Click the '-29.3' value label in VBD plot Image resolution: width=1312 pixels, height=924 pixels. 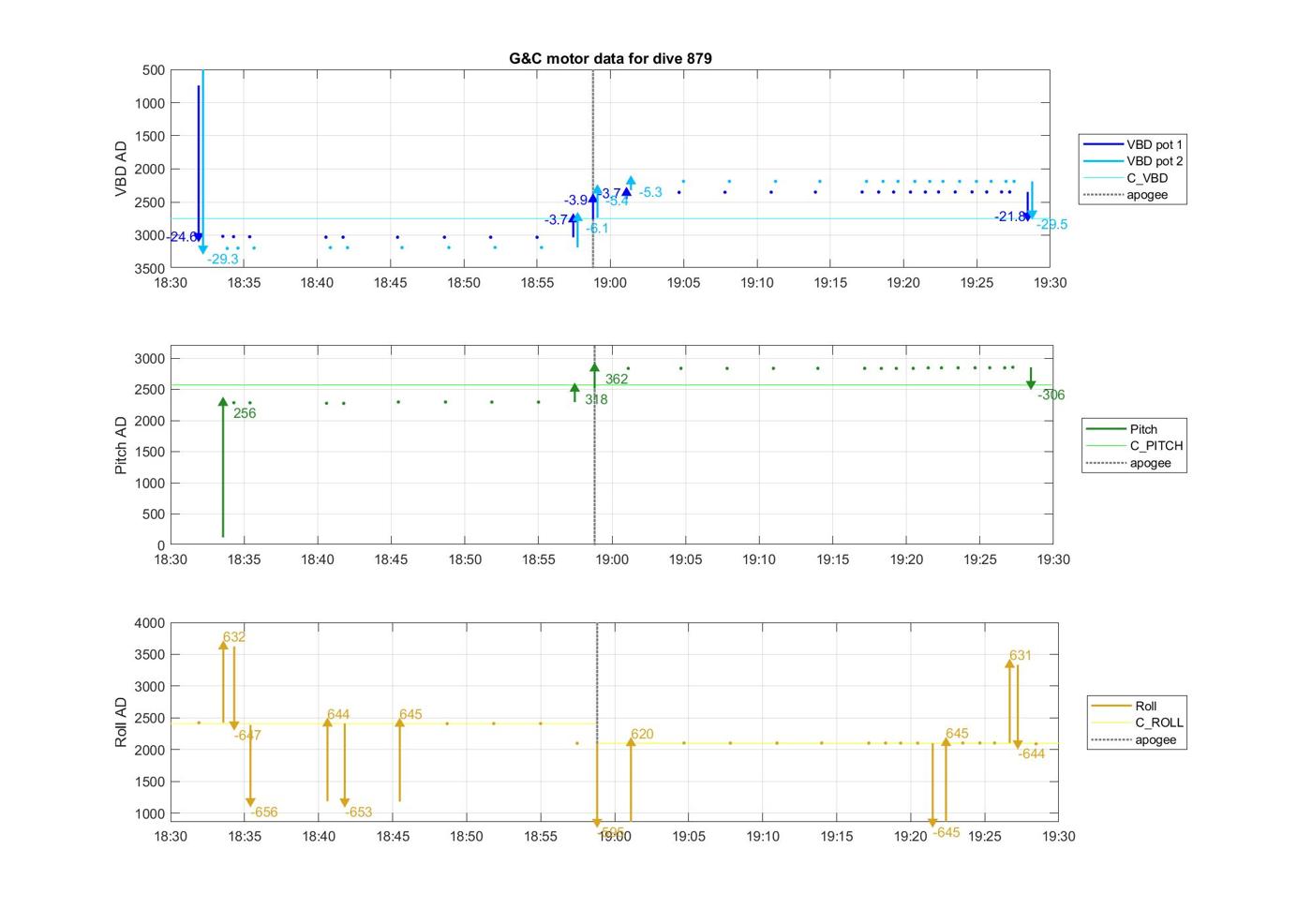click(223, 260)
